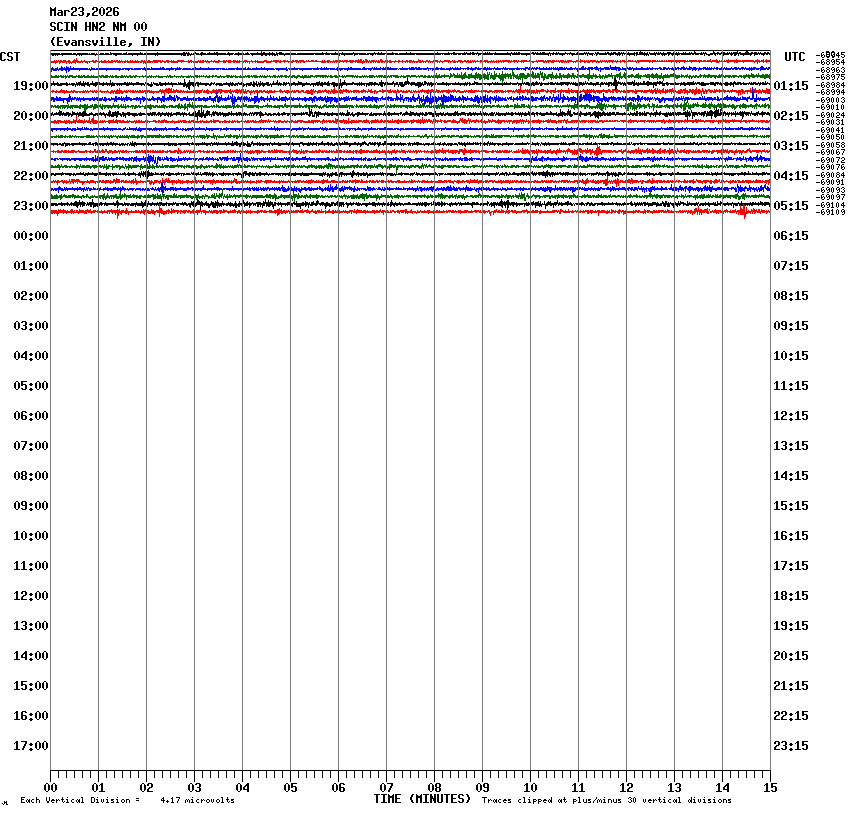850x814 pixels.
Task: Click the TIME (MINUTES) axis title
Action: tap(422, 799)
